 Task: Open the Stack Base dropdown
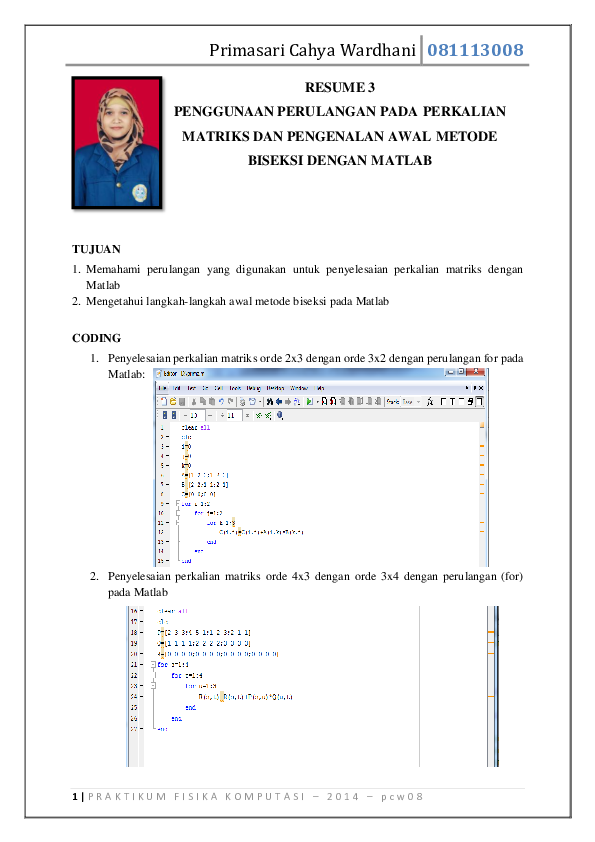(411, 401)
